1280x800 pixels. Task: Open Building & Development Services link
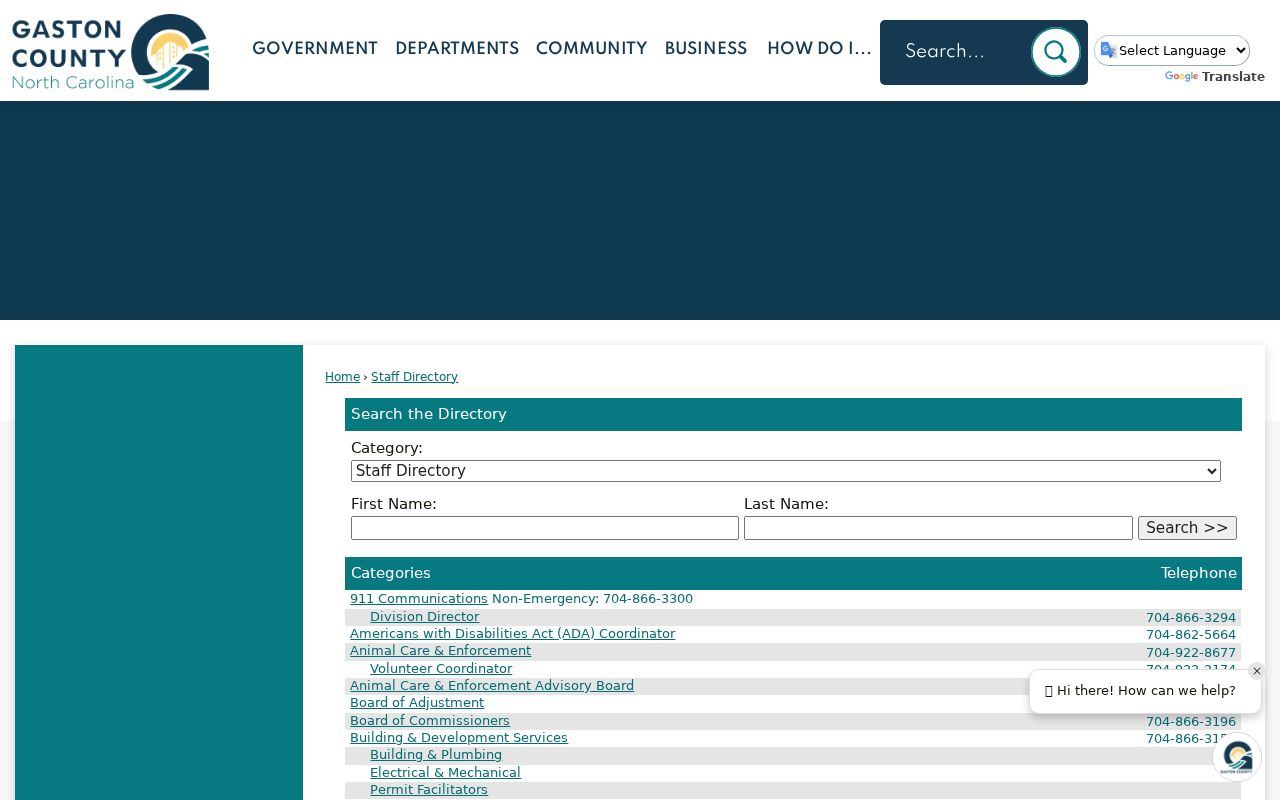[459, 738]
